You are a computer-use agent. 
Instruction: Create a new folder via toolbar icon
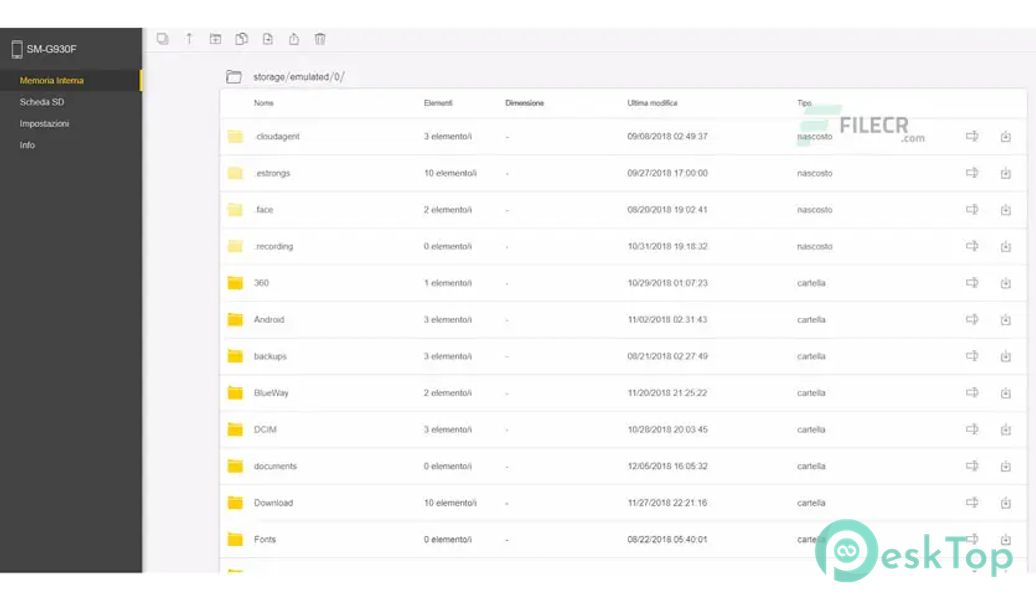[215, 39]
